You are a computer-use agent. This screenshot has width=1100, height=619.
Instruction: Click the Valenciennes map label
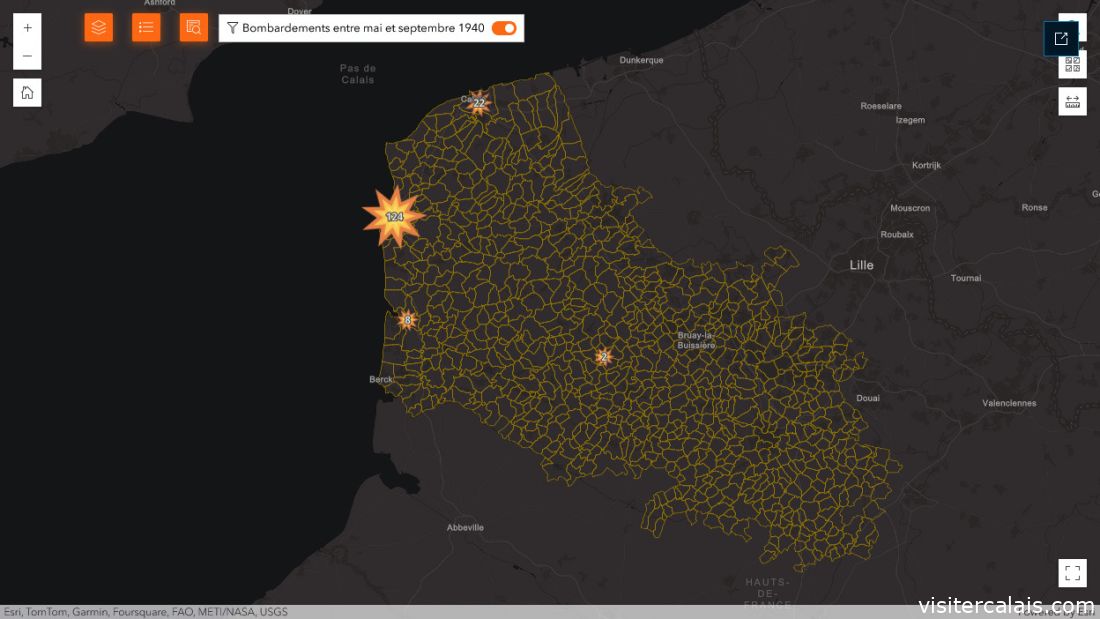click(1009, 404)
